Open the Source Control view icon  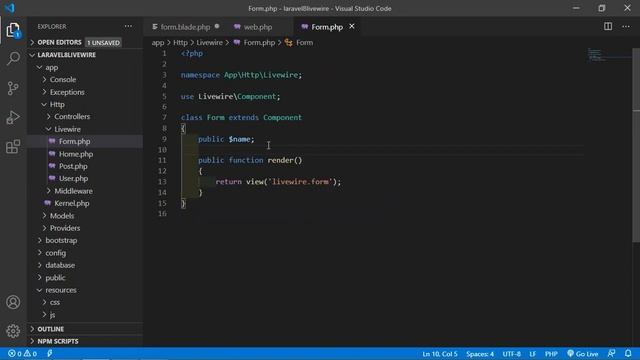pos(13,88)
